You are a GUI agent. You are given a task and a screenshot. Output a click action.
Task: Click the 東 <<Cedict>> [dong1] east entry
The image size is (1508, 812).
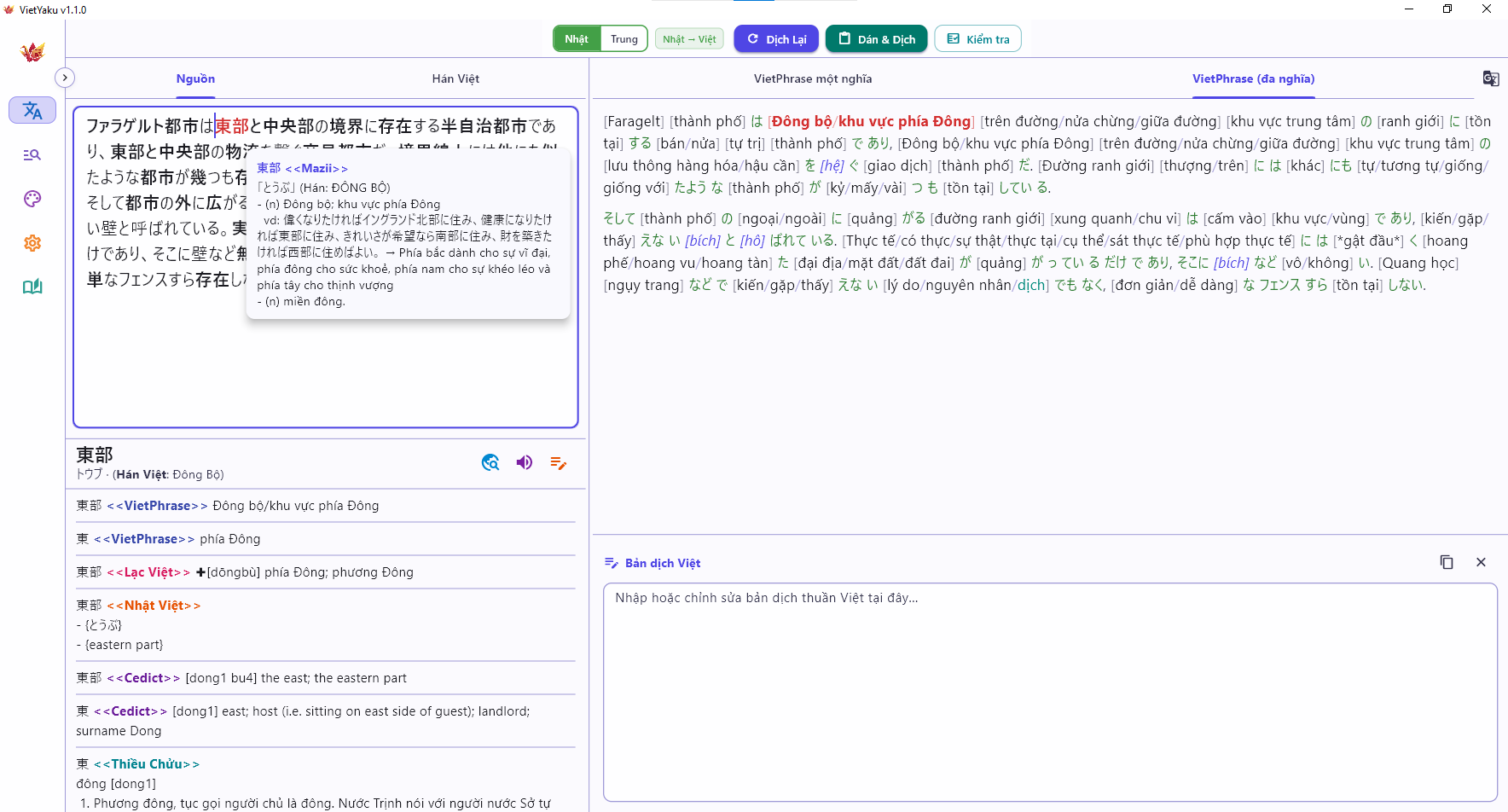[x=325, y=721]
